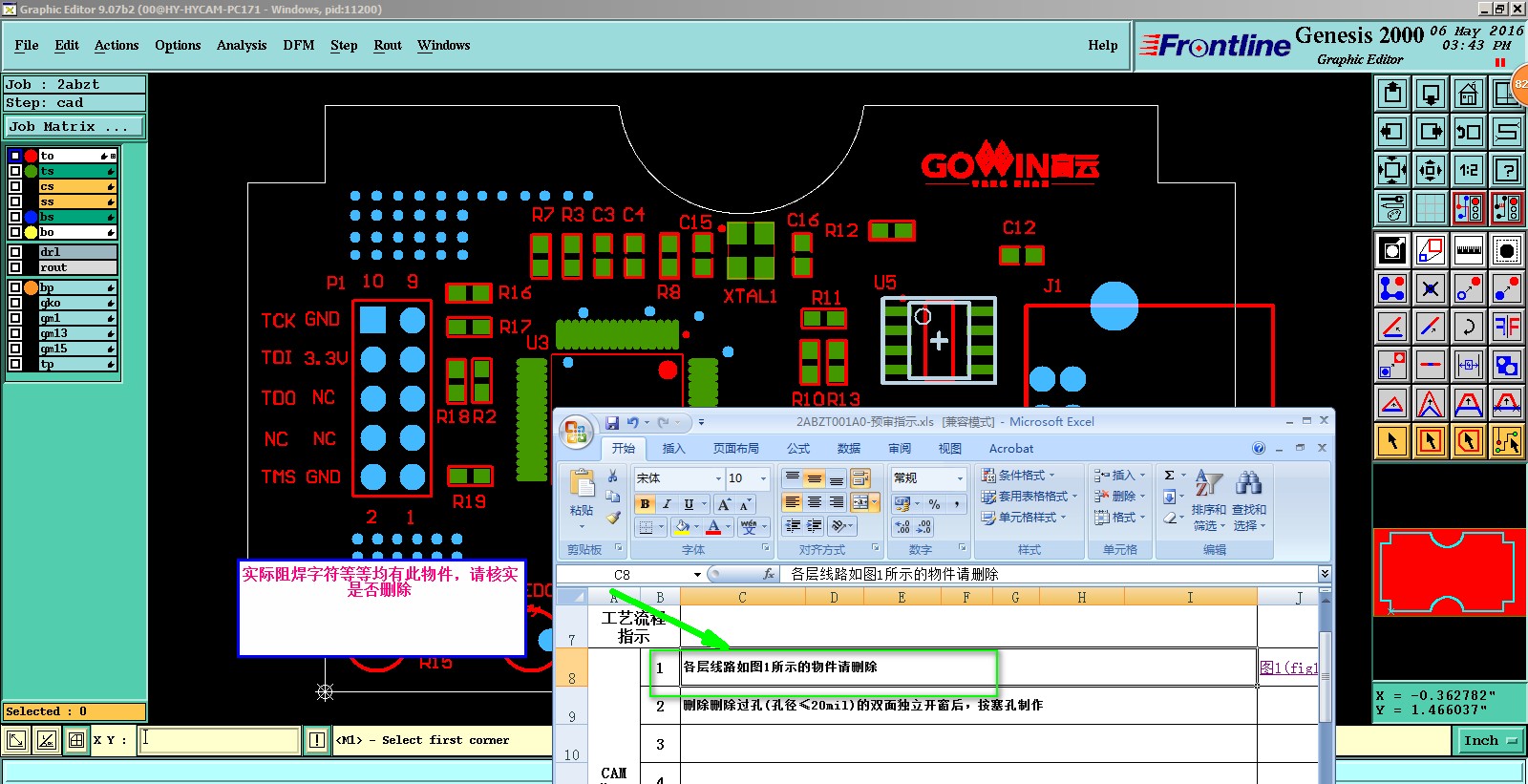Toggle the checkbox for layer bp
Screen dimensions: 1528x784
pos(15,287)
